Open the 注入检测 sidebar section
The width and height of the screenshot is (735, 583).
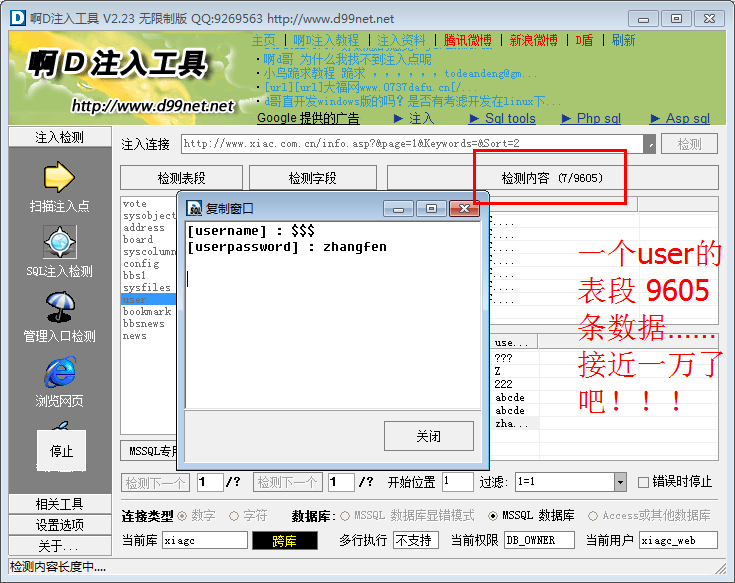(60, 137)
